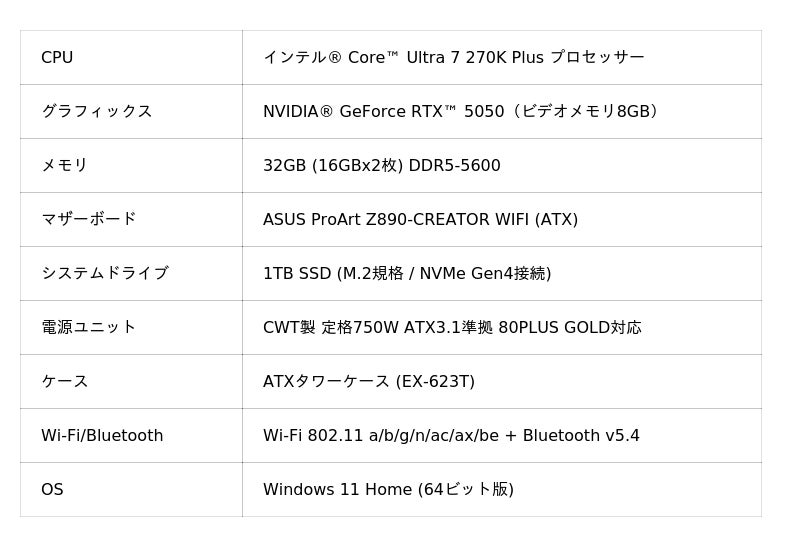Click the ケース label cell
The width and height of the screenshot is (800, 547).
point(65,382)
